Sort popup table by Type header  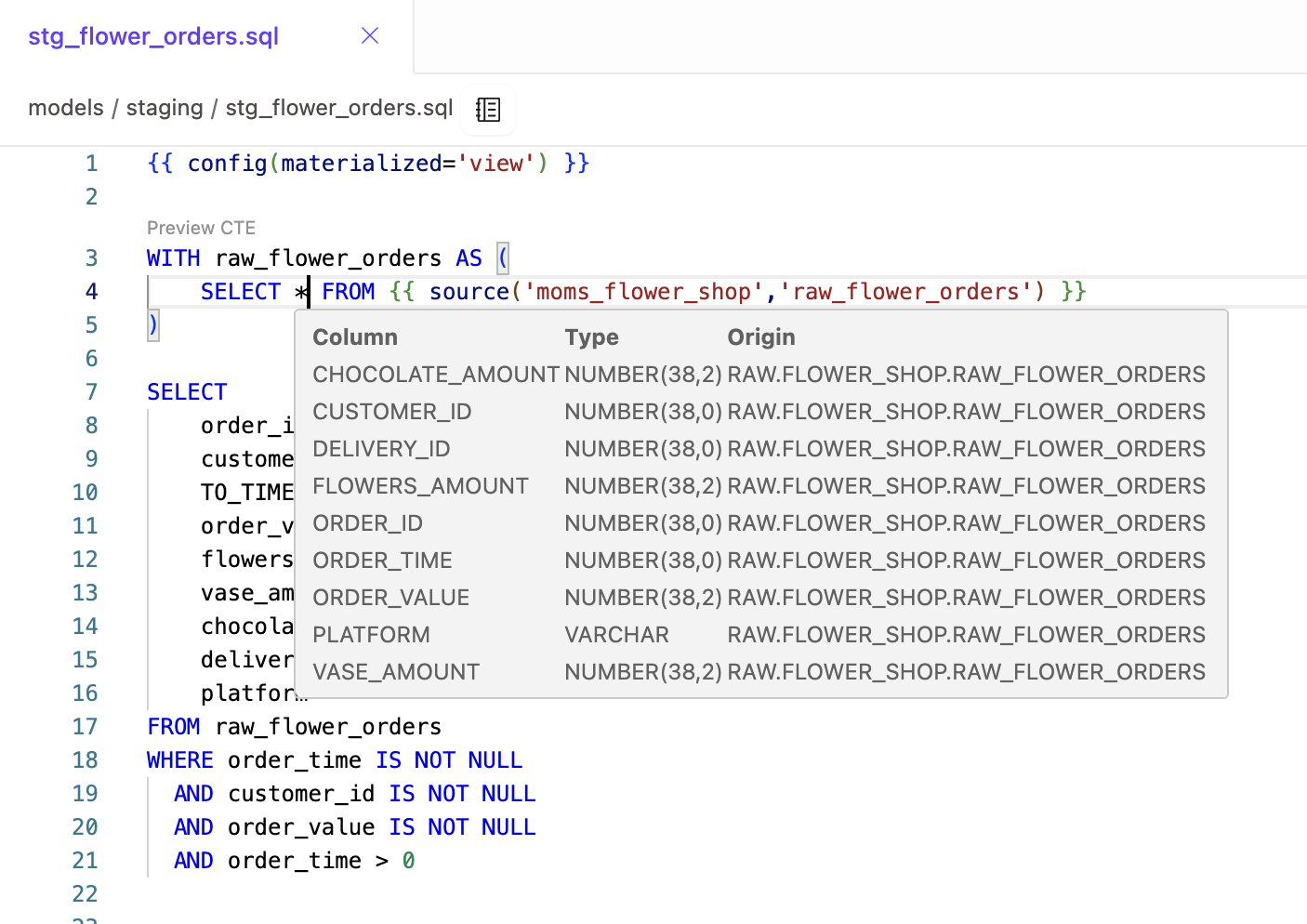point(591,337)
